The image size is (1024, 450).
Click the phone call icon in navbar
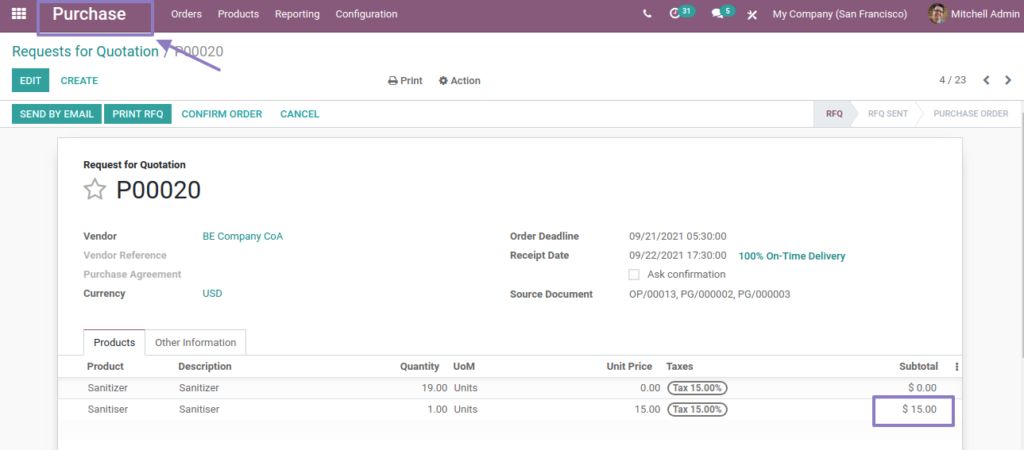[647, 14]
